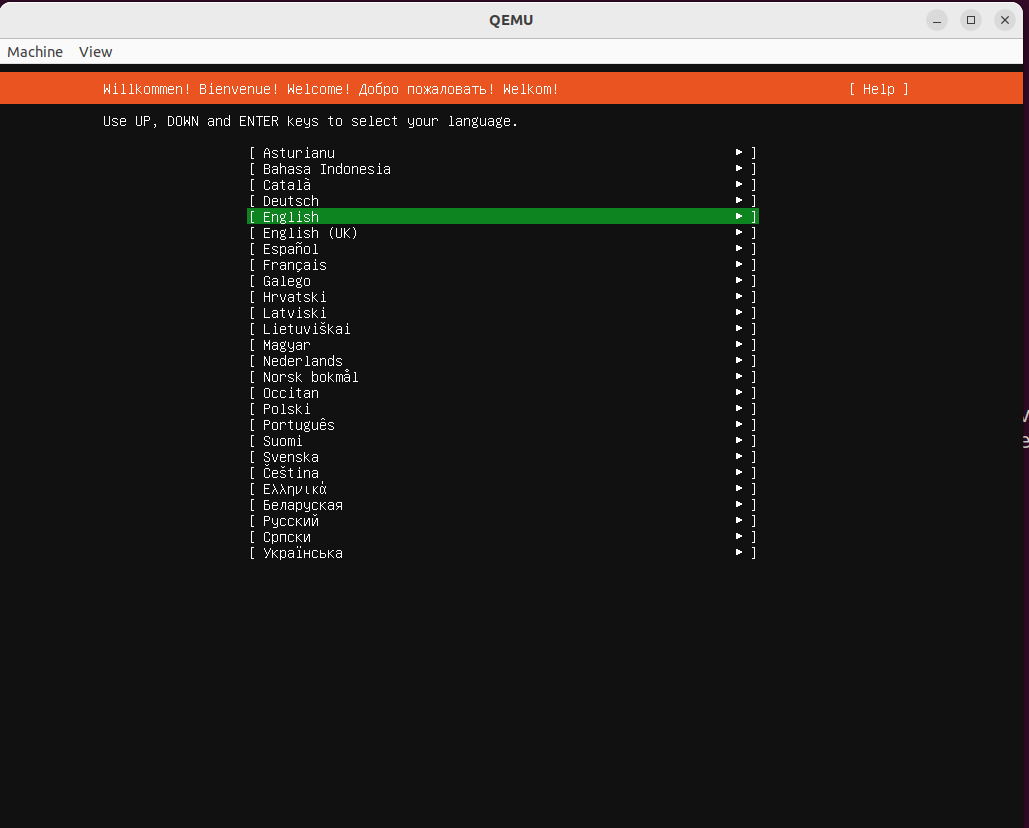1029x828 pixels.
Task: Select English (UK) from the language list
Action: tap(309, 232)
